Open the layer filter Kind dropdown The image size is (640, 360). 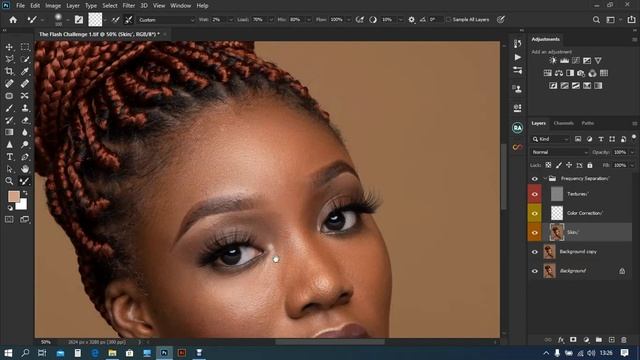[551, 139]
